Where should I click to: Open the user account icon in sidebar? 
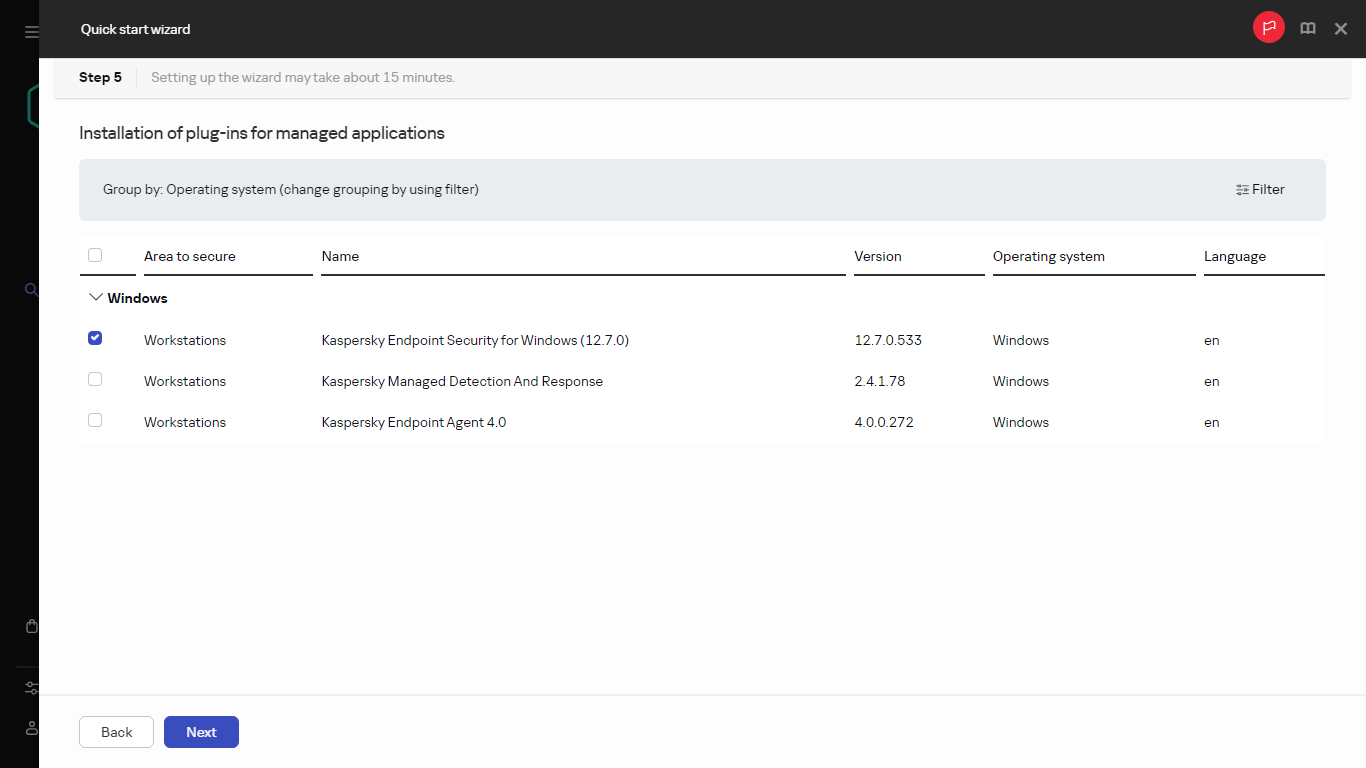point(31,728)
